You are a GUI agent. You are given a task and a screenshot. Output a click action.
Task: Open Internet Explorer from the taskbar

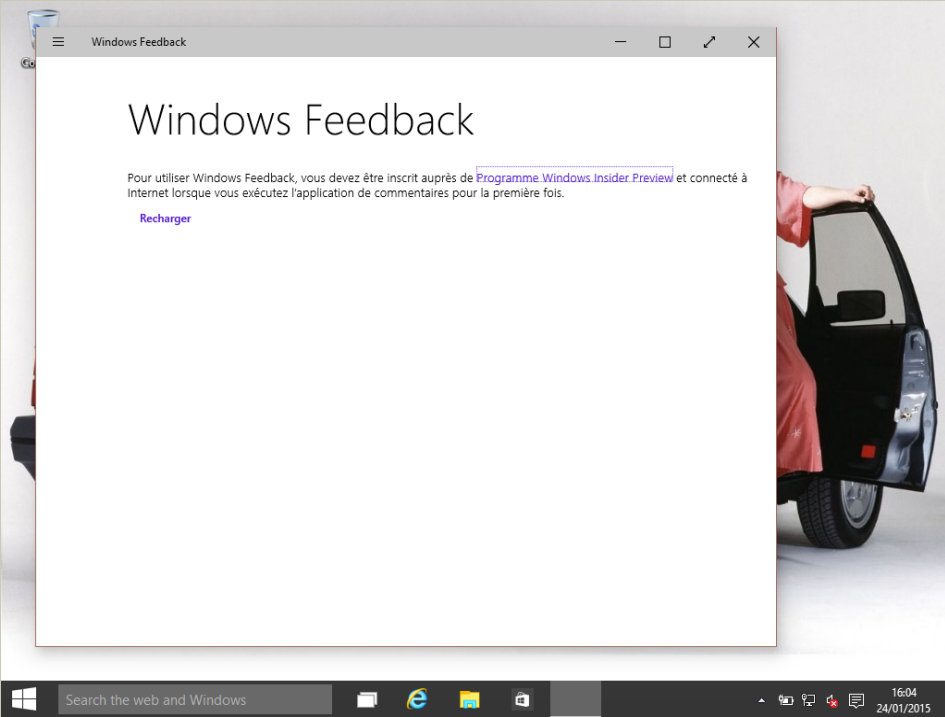tap(417, 699)
